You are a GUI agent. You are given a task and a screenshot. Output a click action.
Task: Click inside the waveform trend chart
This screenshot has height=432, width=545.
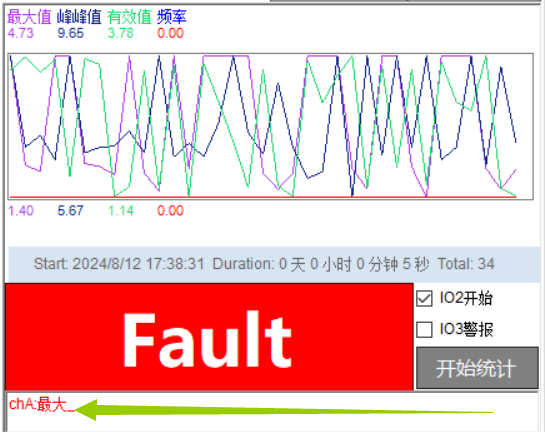coord(271,126)
